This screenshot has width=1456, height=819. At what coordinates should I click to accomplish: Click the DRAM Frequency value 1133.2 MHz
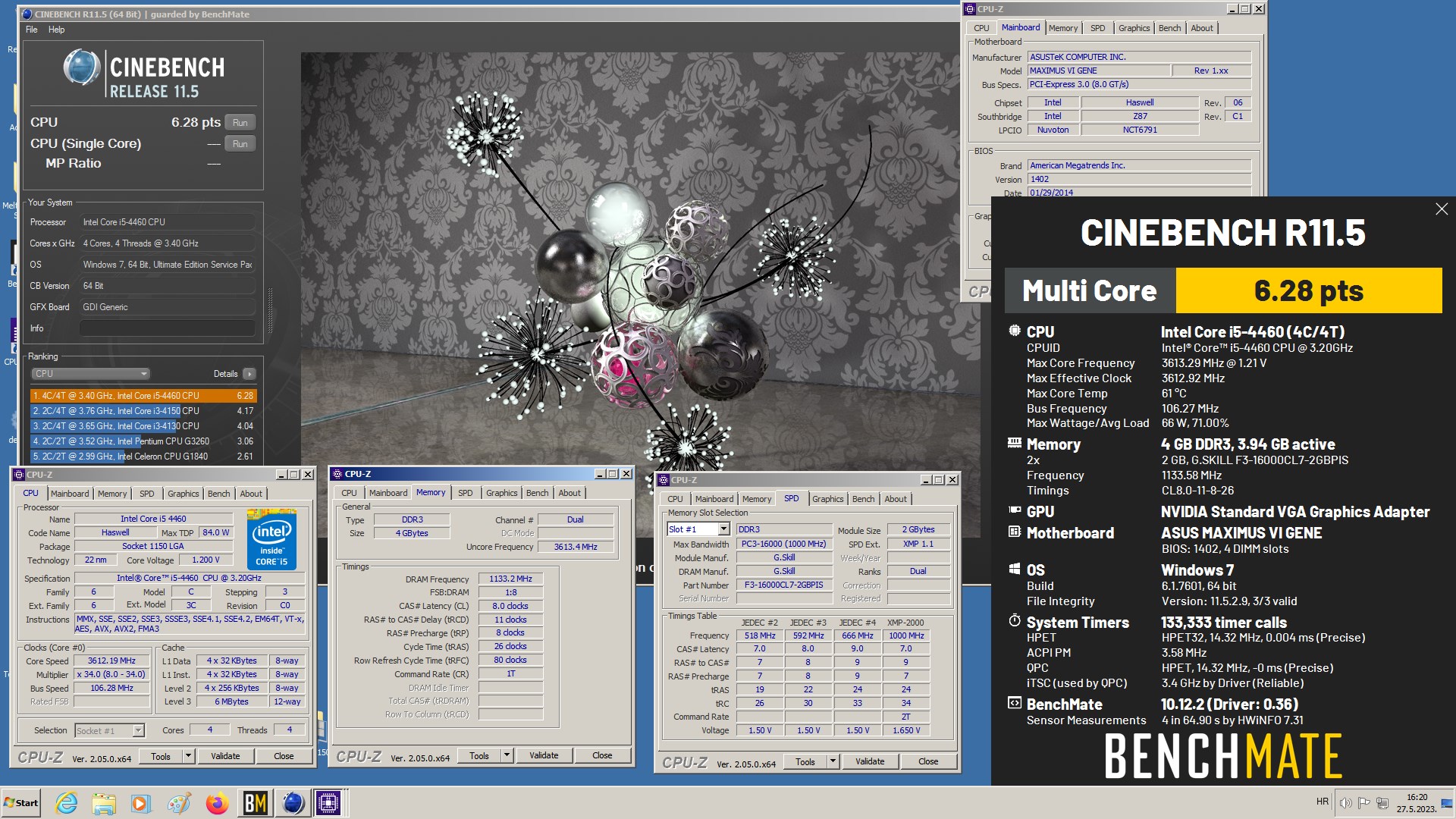[510, 579]
